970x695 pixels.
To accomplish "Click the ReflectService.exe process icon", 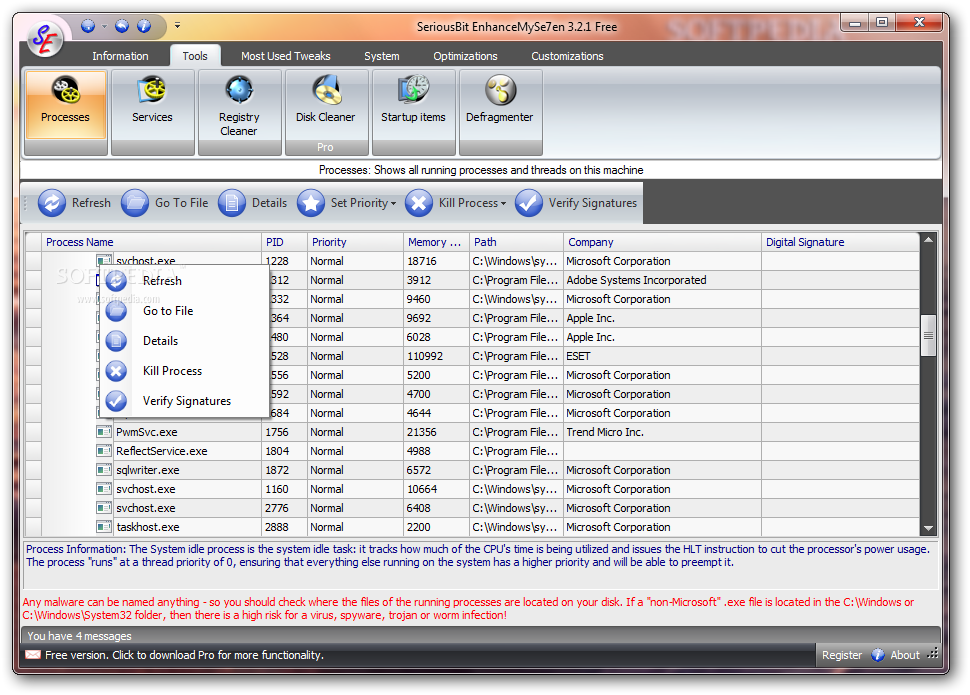I will coord(104,451).
